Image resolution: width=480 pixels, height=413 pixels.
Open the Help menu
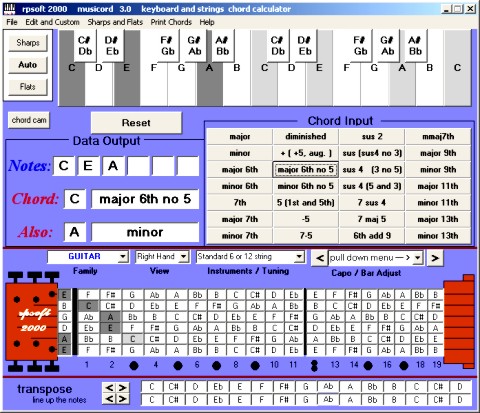pyautogui.click(x=207, y=22)
